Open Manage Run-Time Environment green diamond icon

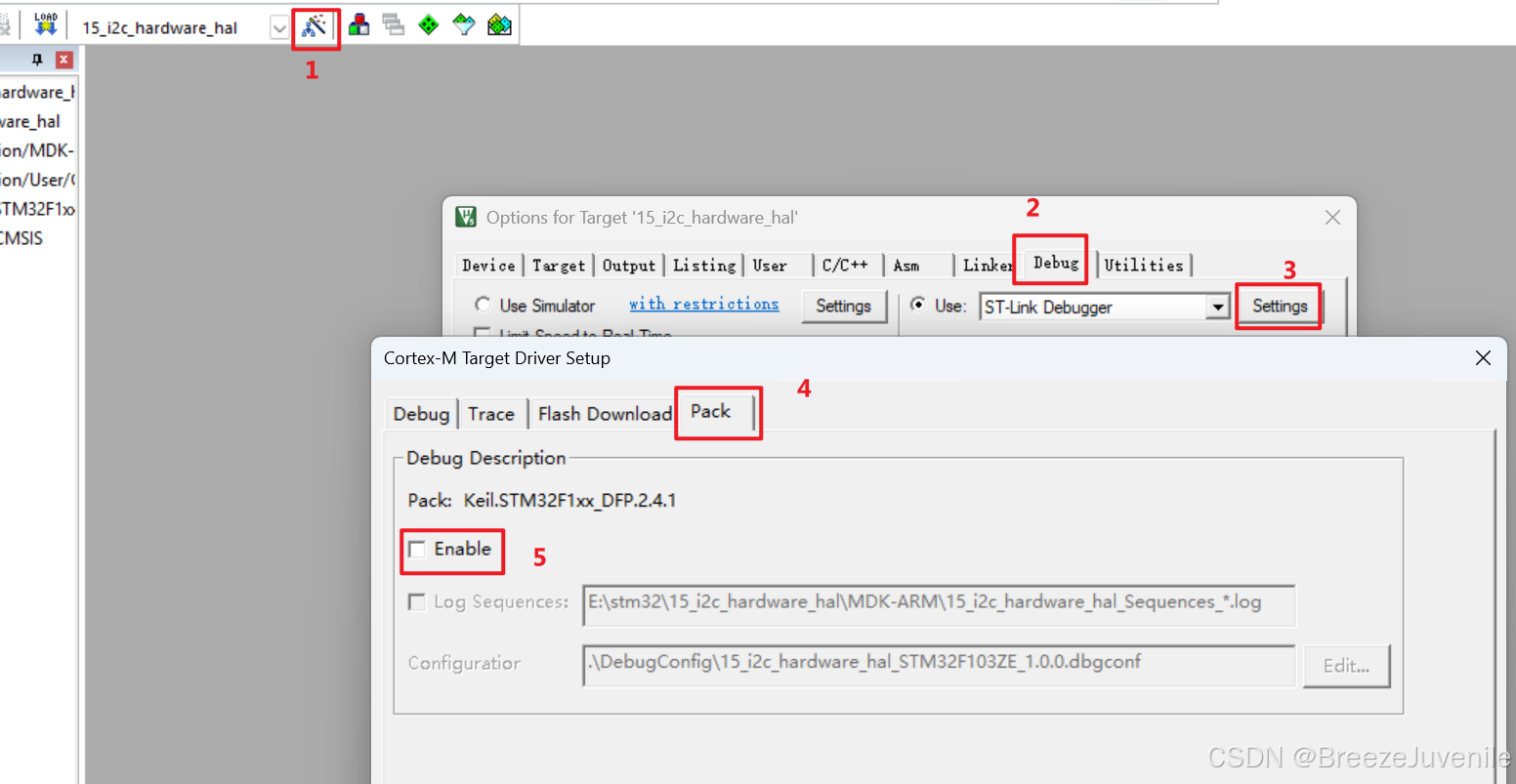429,25
